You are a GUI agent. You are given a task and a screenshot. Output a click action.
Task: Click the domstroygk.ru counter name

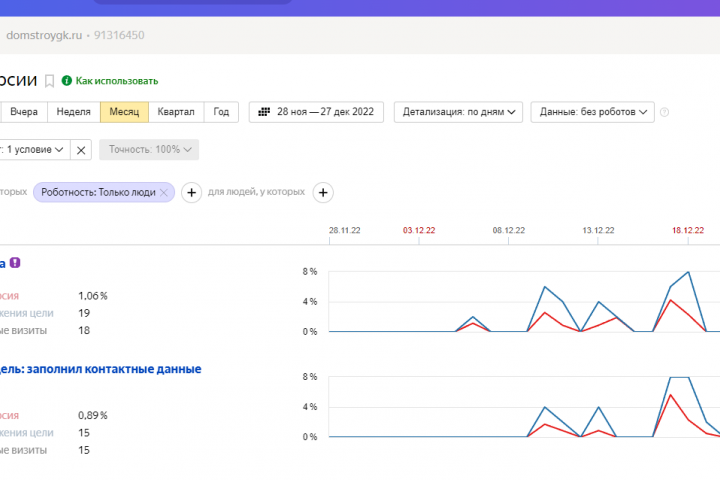[x=44, y=35]
